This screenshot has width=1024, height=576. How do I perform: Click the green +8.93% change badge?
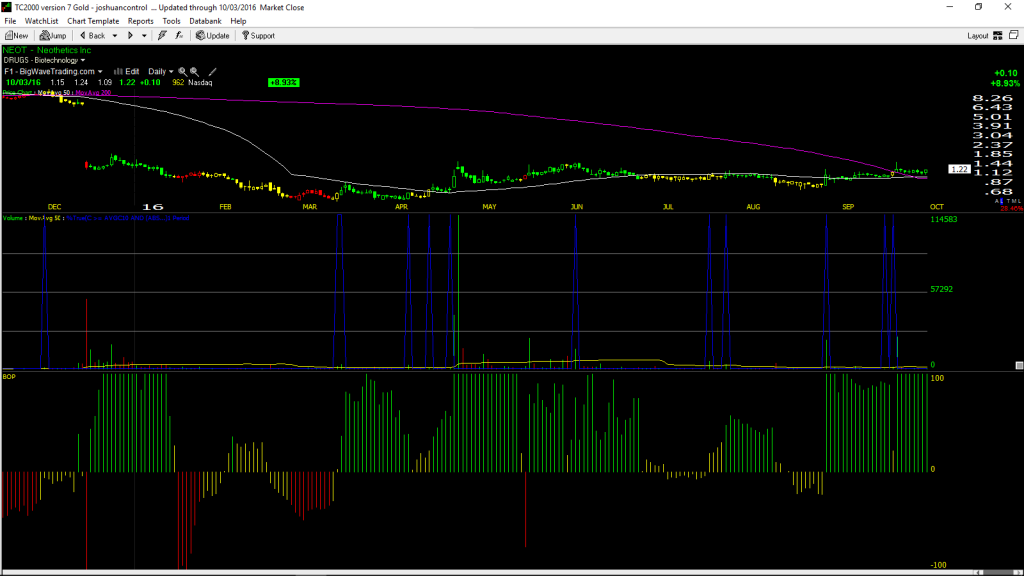click(283, 83)
